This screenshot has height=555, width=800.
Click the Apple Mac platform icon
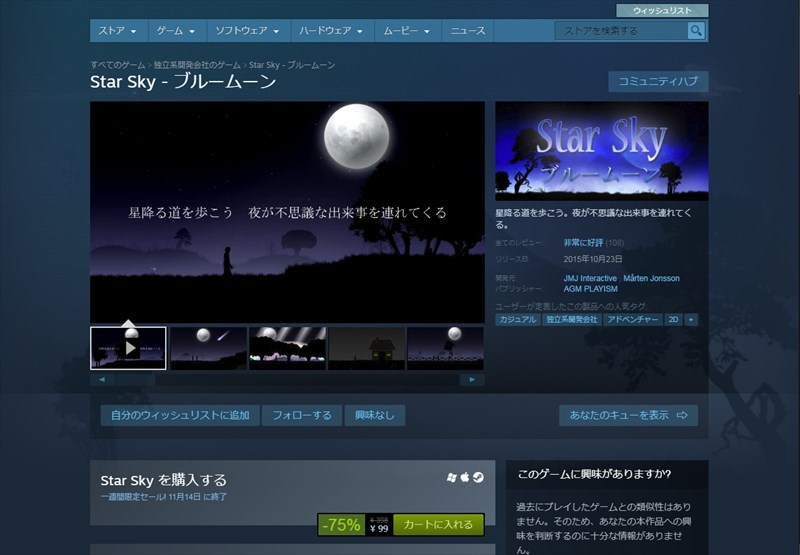(x=465, y=477)
